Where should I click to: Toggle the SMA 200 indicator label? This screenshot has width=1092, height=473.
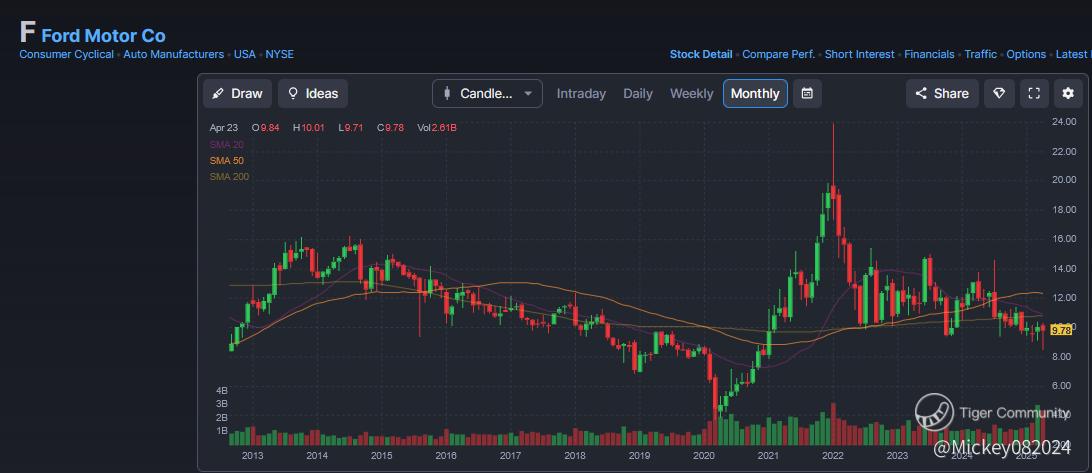click(230, 176)
